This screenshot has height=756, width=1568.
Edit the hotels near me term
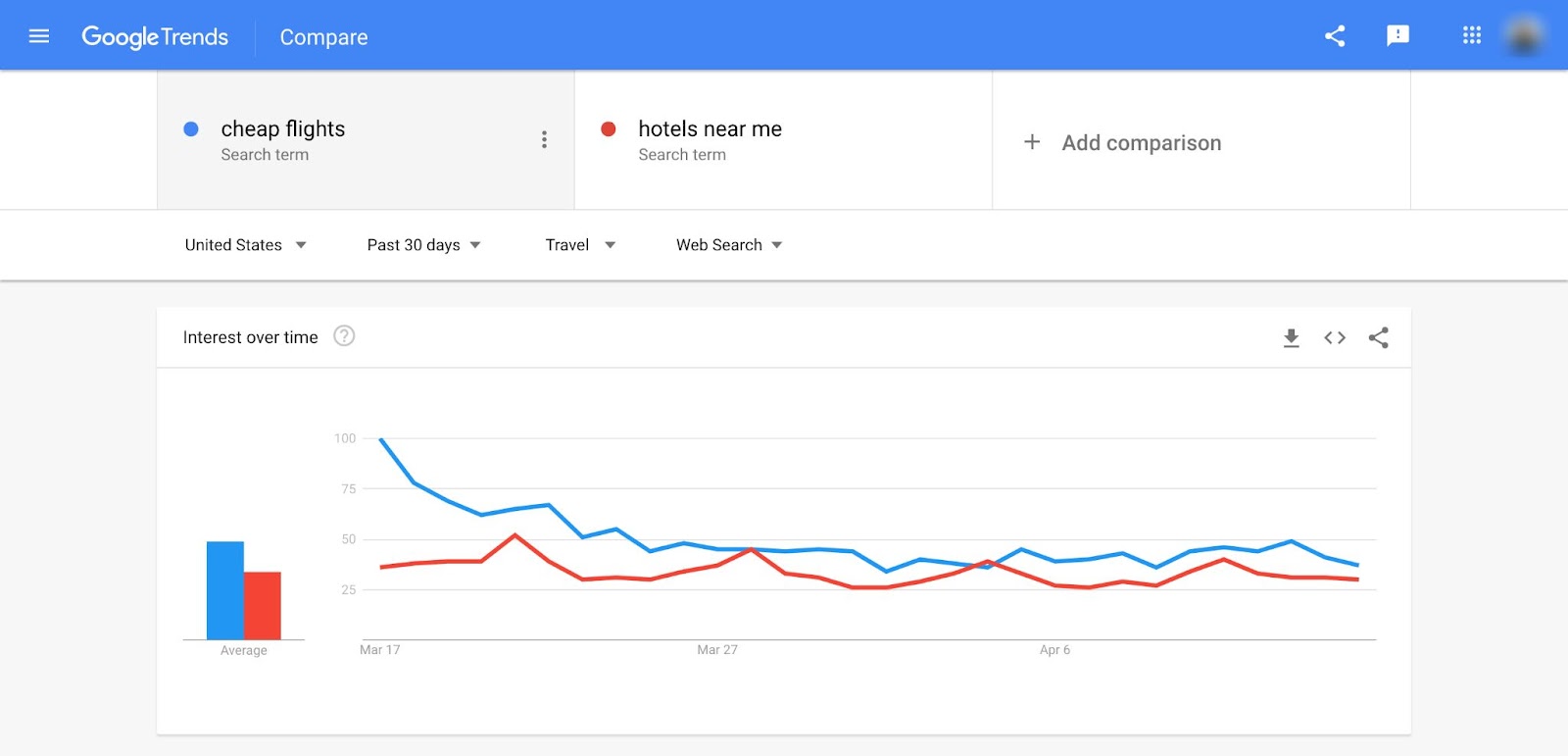click(x=710, y=129)
